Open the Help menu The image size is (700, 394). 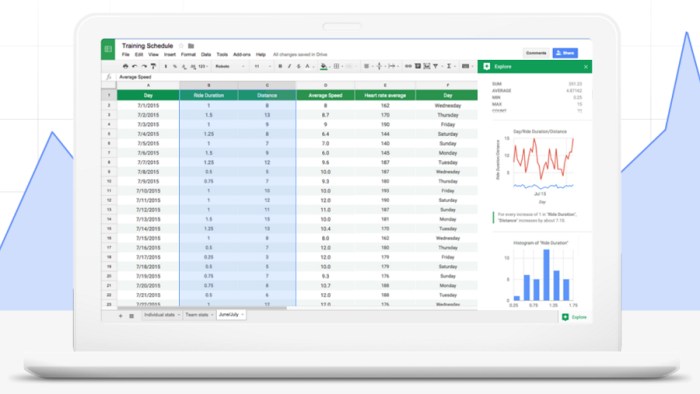[261, 54]
